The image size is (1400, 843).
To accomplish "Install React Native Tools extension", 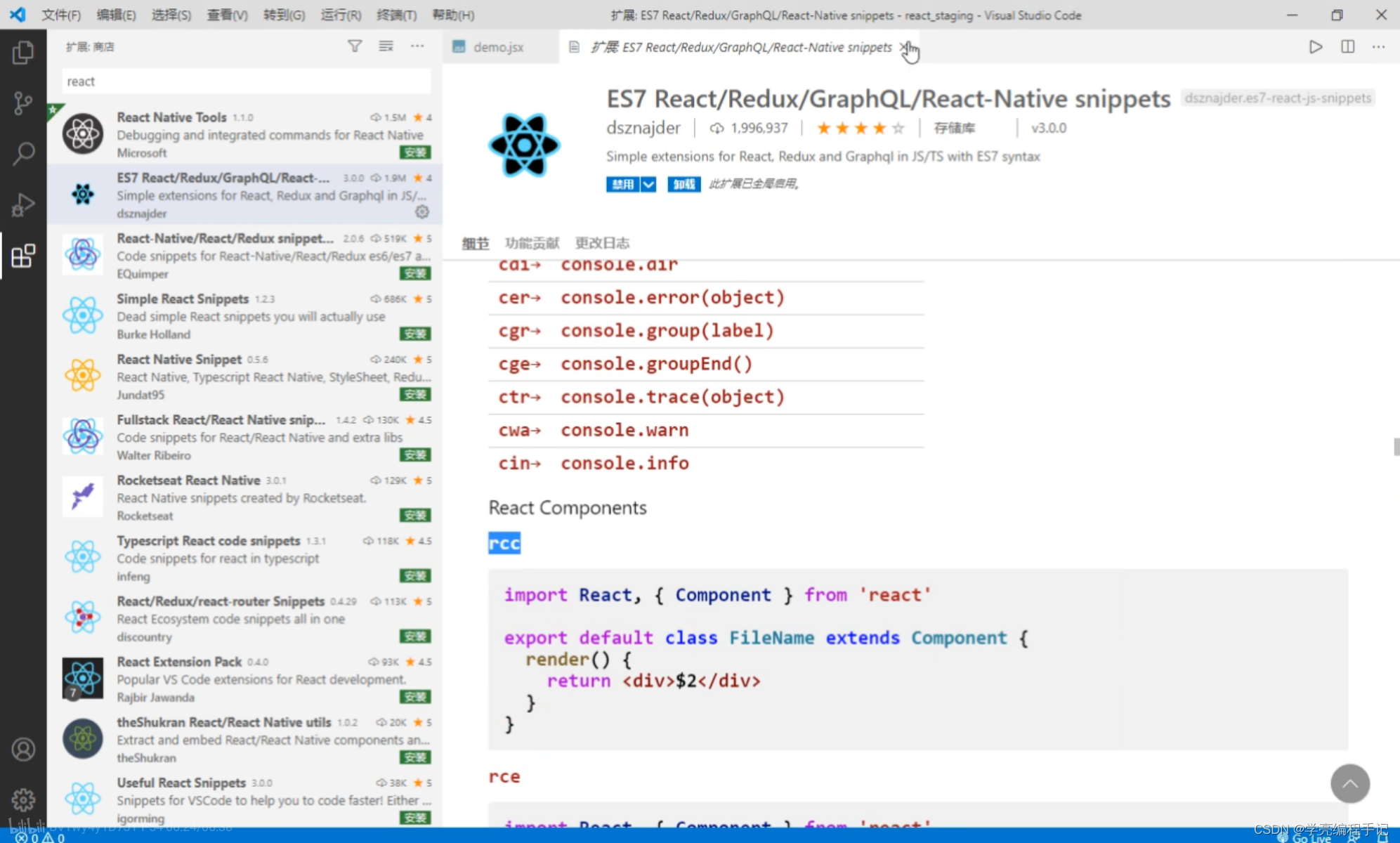I will tap(415, 152).
